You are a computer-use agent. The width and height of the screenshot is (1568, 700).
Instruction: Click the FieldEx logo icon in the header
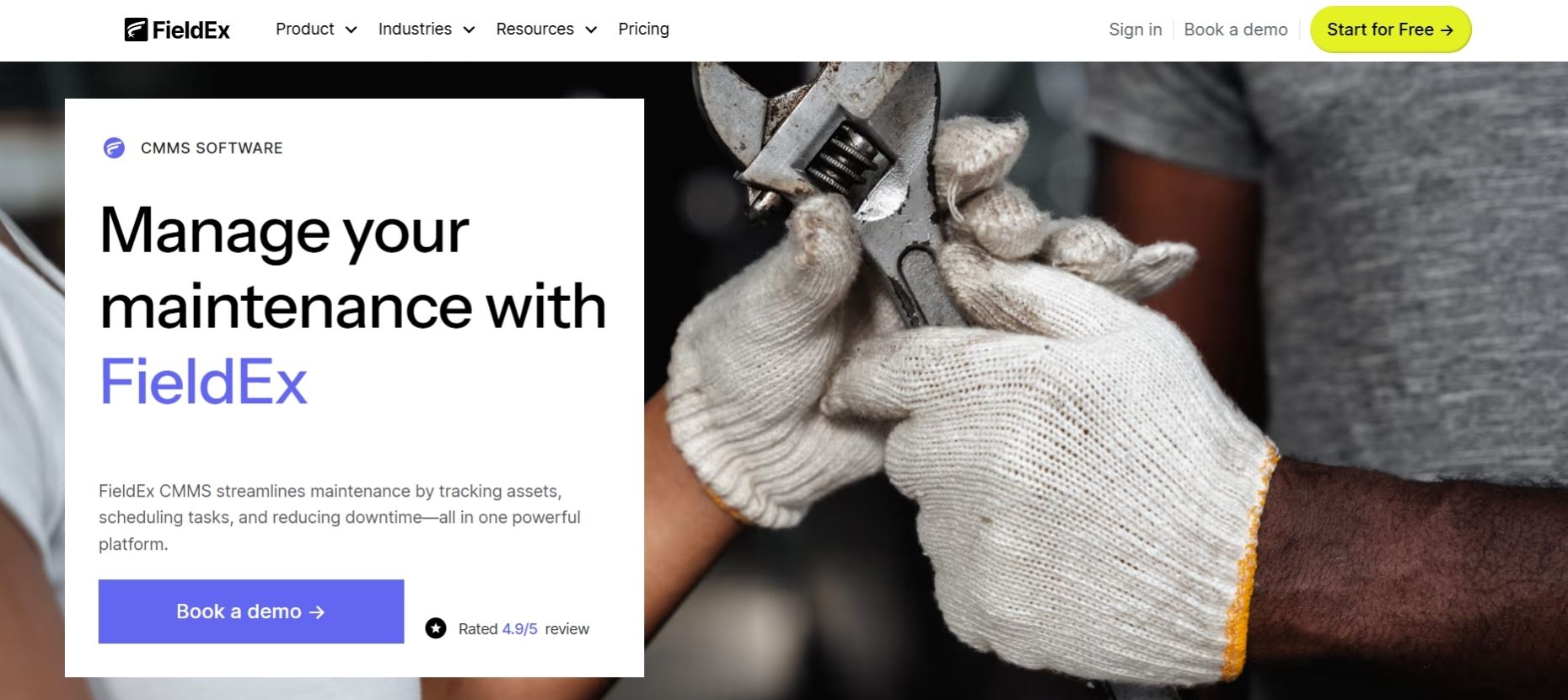(x=136, y=30)
